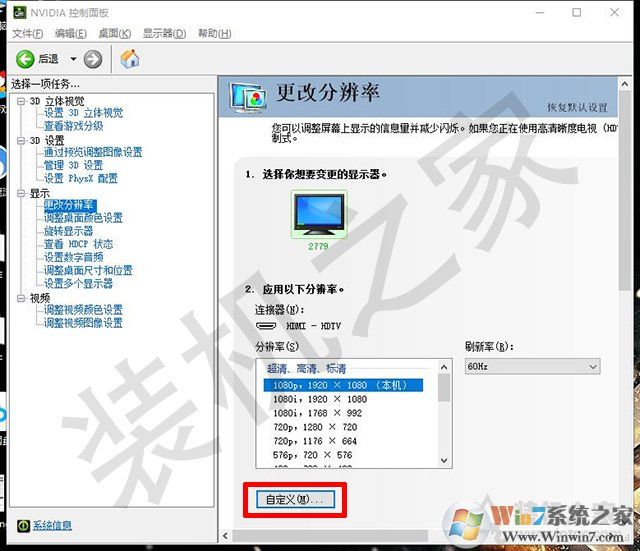
Task: Open the 编辑(E) menu
Action: [71, 33]
